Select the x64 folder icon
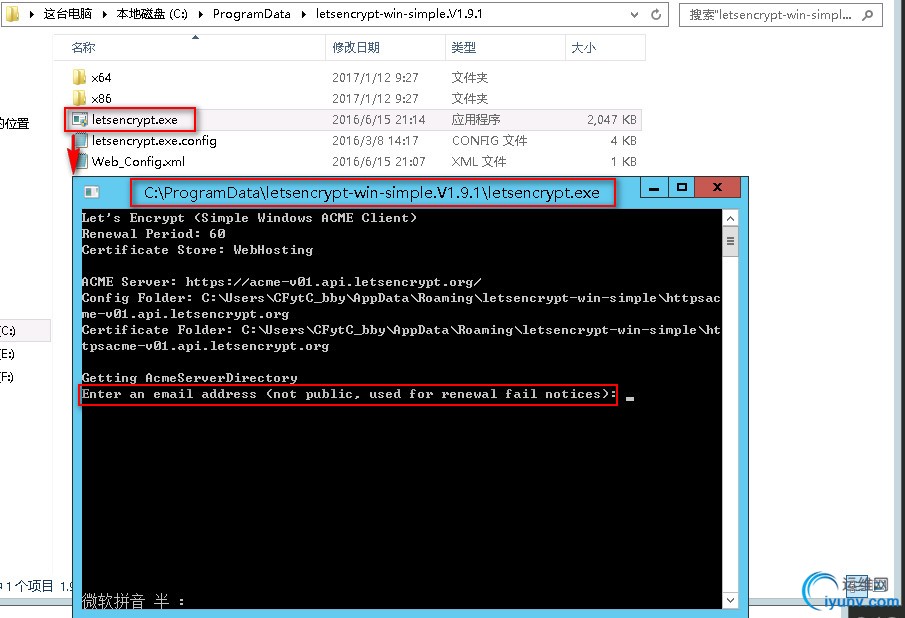Image resolution: width=905 pixels, height=618 pixels. (80, 77)
